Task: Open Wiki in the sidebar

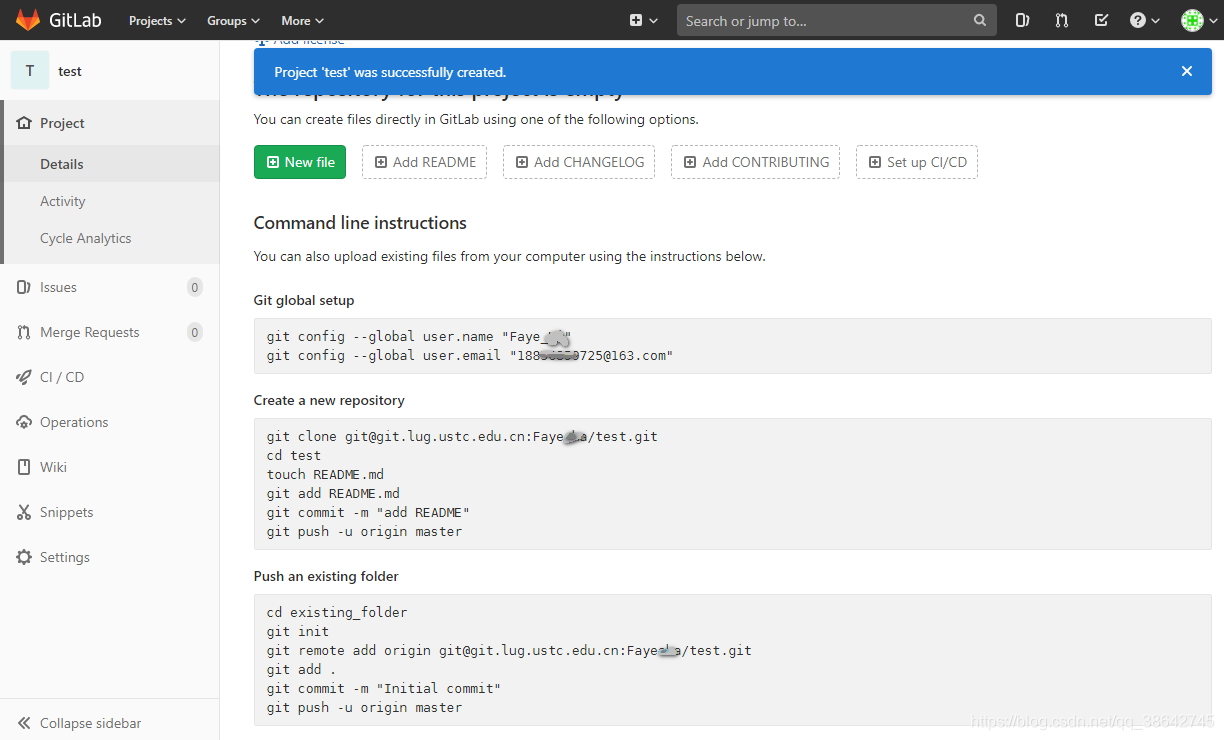Action: 110,467
